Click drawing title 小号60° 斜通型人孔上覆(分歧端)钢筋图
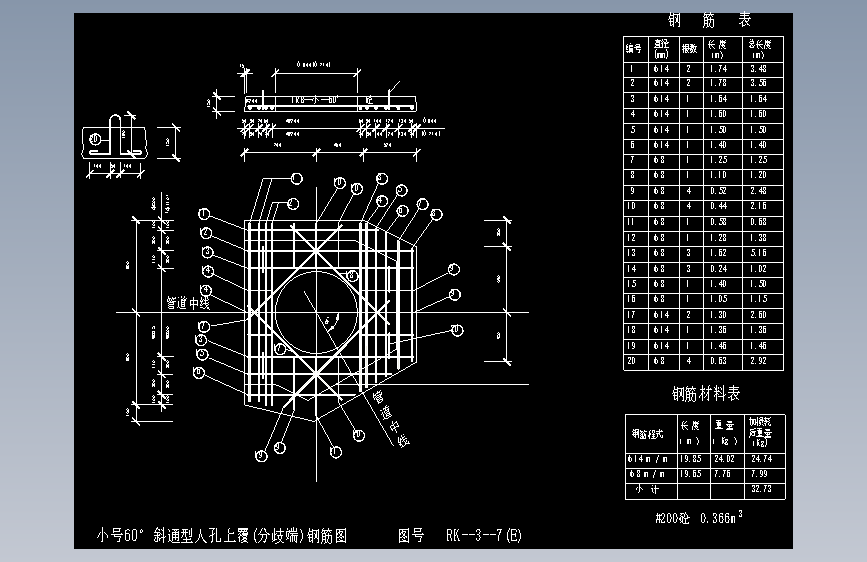This screenshot has width=867, height=562. tap(222, 535)
